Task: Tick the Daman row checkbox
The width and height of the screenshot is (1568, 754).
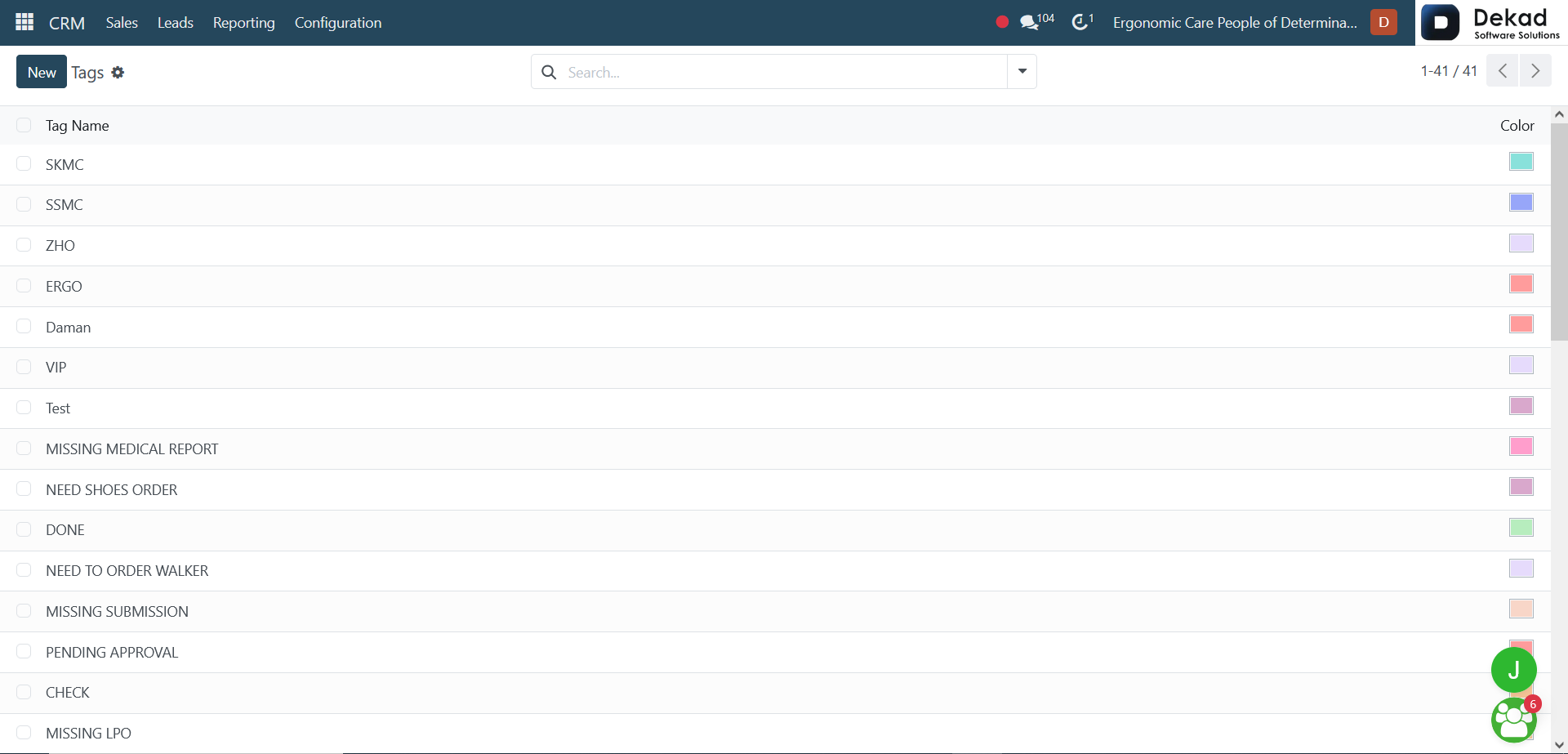Action: click(24, 327)
